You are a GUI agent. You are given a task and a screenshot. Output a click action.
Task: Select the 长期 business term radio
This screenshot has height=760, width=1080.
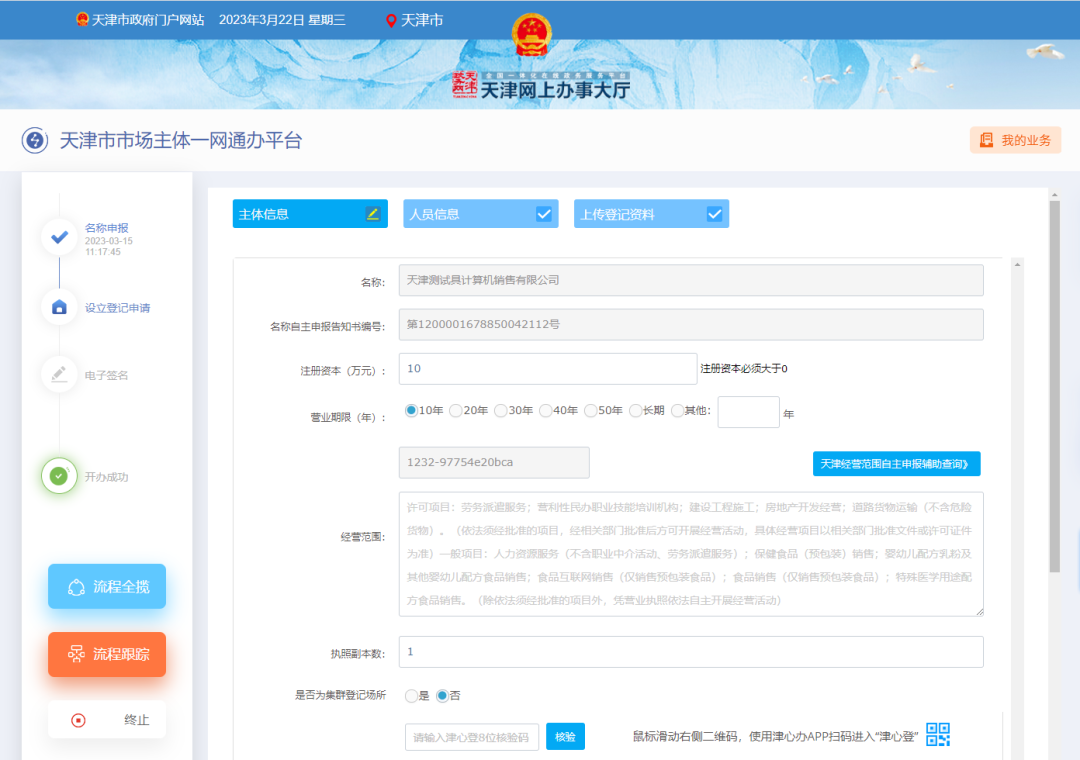636,411
